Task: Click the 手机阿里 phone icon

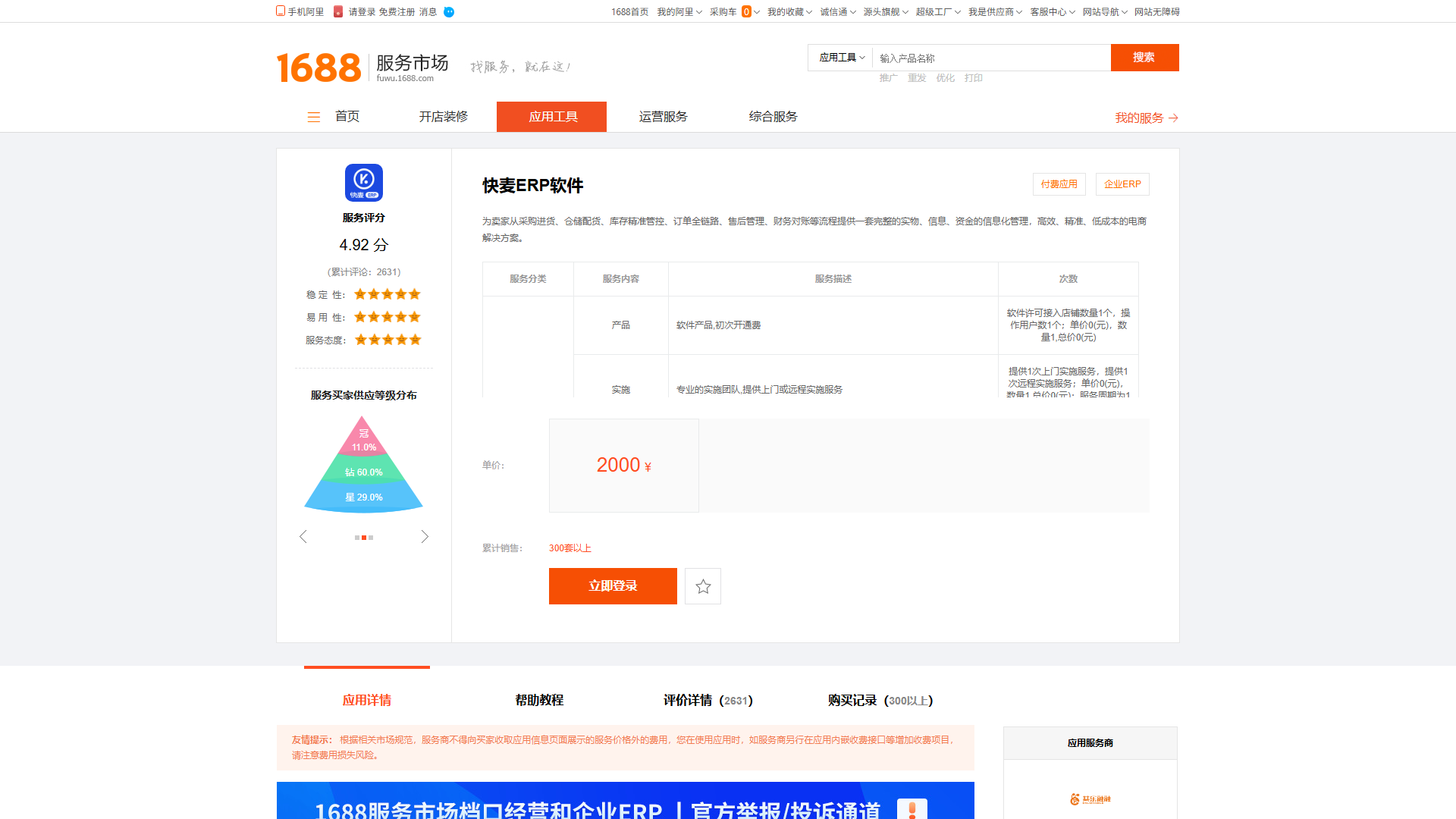Action: 281,11
